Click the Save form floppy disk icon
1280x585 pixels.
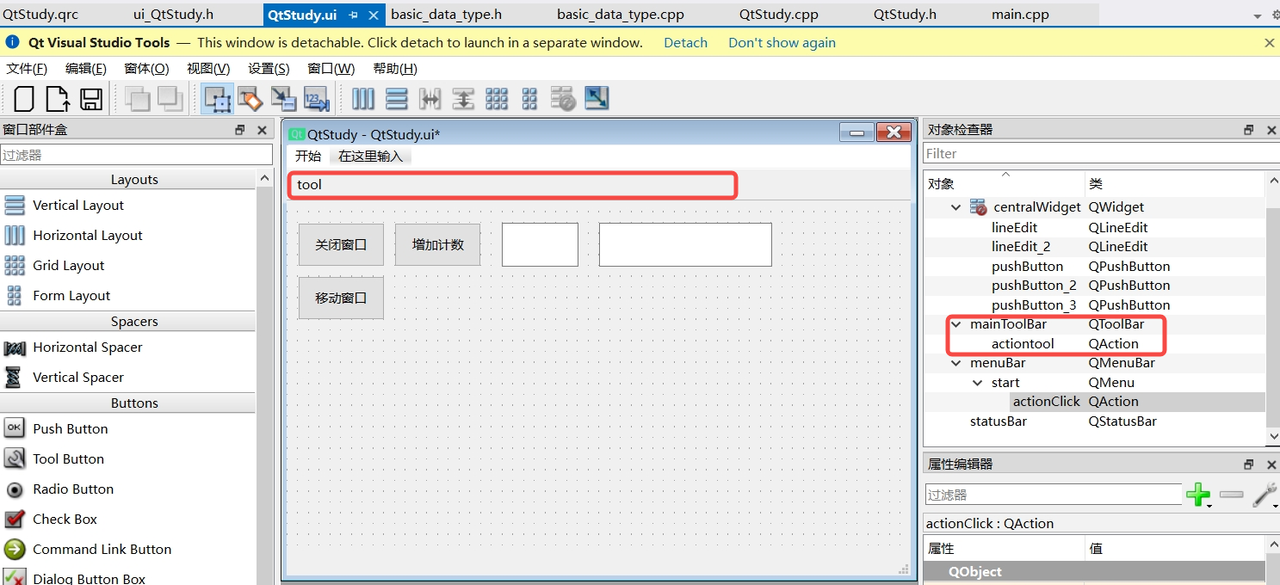[x=91, y=98]
